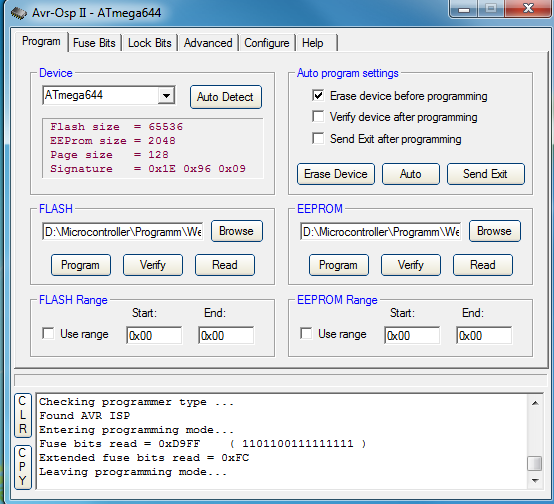Image resolution: width=554 pixels, height=504 pixels.
Task: Enable Send Exit after programming
Action: [x=318, y=138]
